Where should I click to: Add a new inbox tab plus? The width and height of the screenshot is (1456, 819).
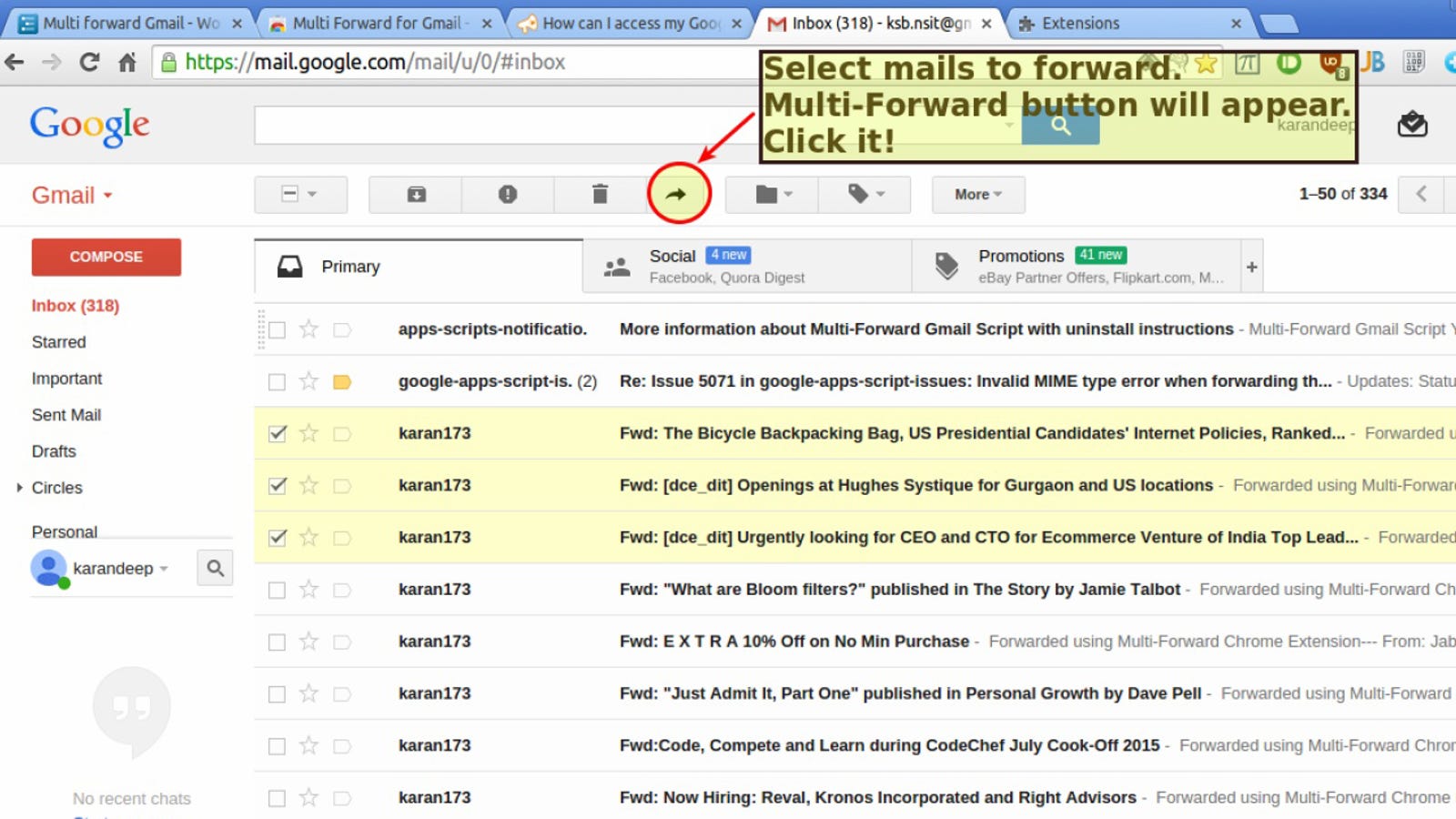1251,267
